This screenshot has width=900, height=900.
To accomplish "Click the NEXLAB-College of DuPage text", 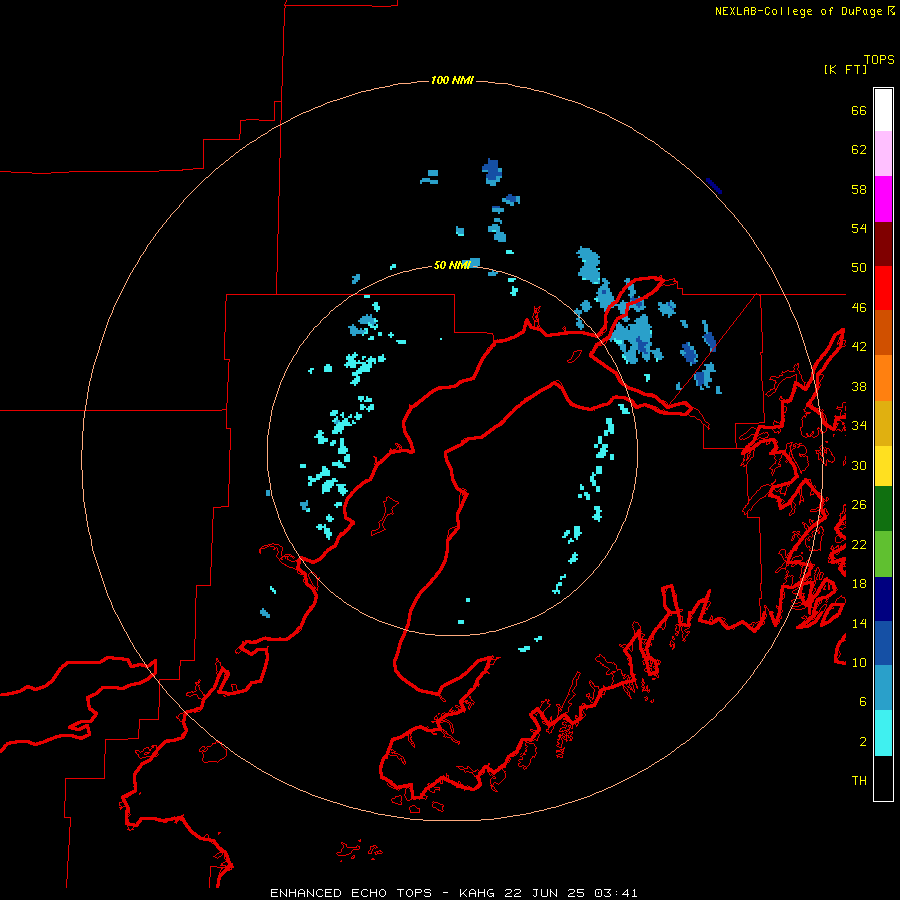I will coord(798,11).
